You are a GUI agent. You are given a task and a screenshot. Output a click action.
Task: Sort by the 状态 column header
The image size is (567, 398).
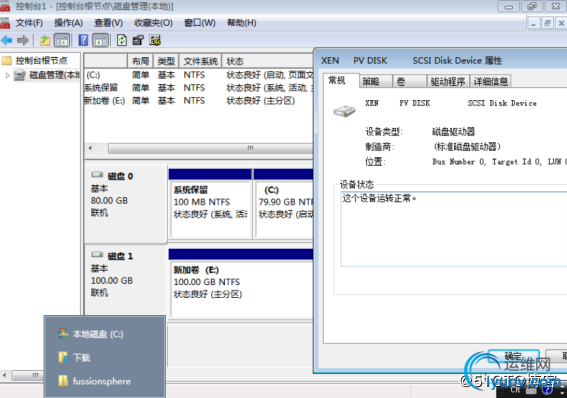[268, 61]
